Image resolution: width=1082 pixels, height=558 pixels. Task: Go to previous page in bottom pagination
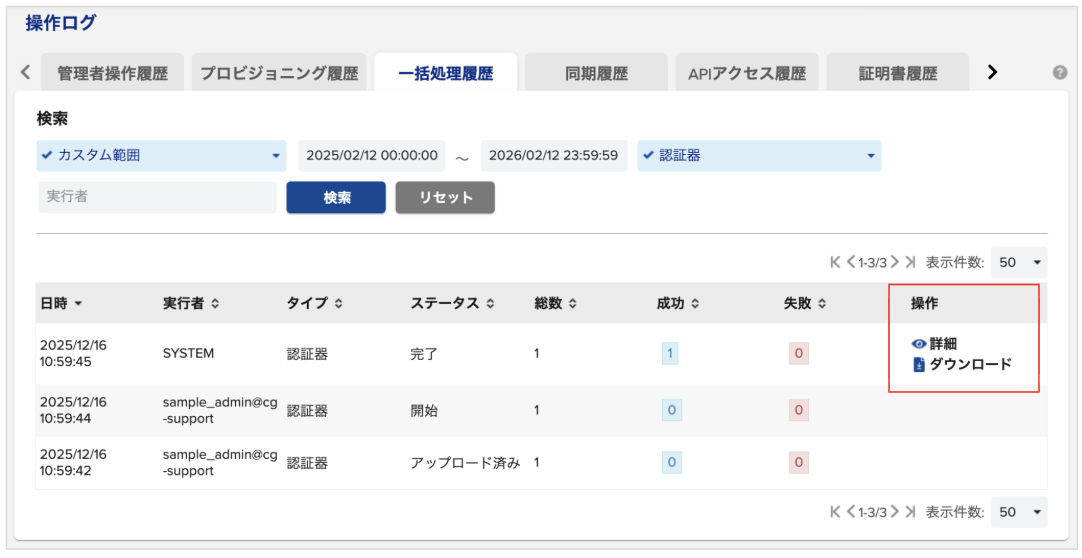click(851, 512)
